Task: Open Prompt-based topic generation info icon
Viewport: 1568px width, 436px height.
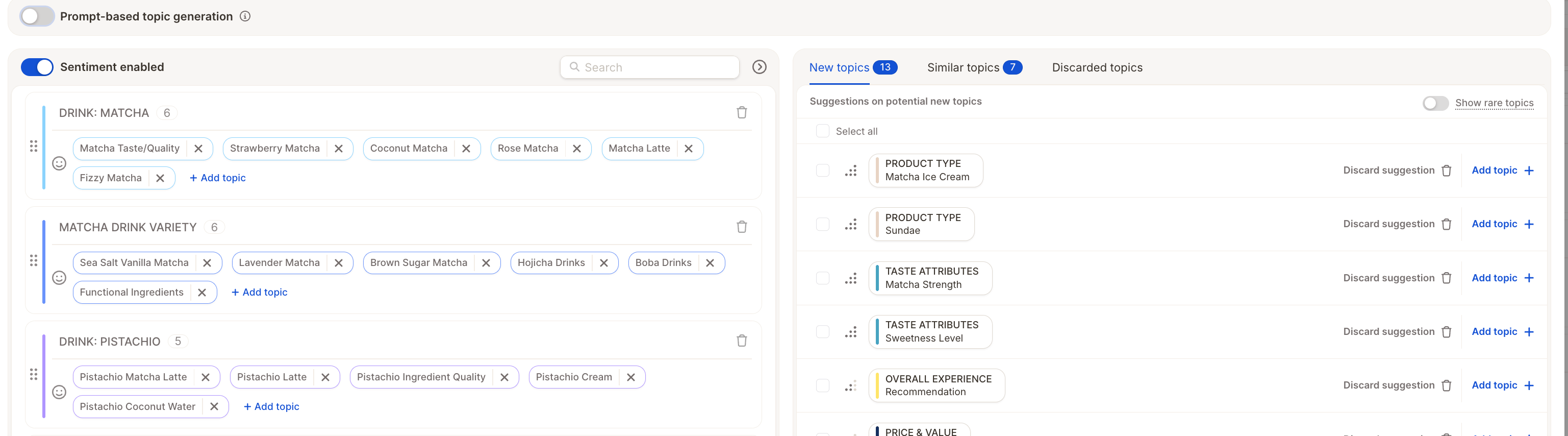Action: 245,16
